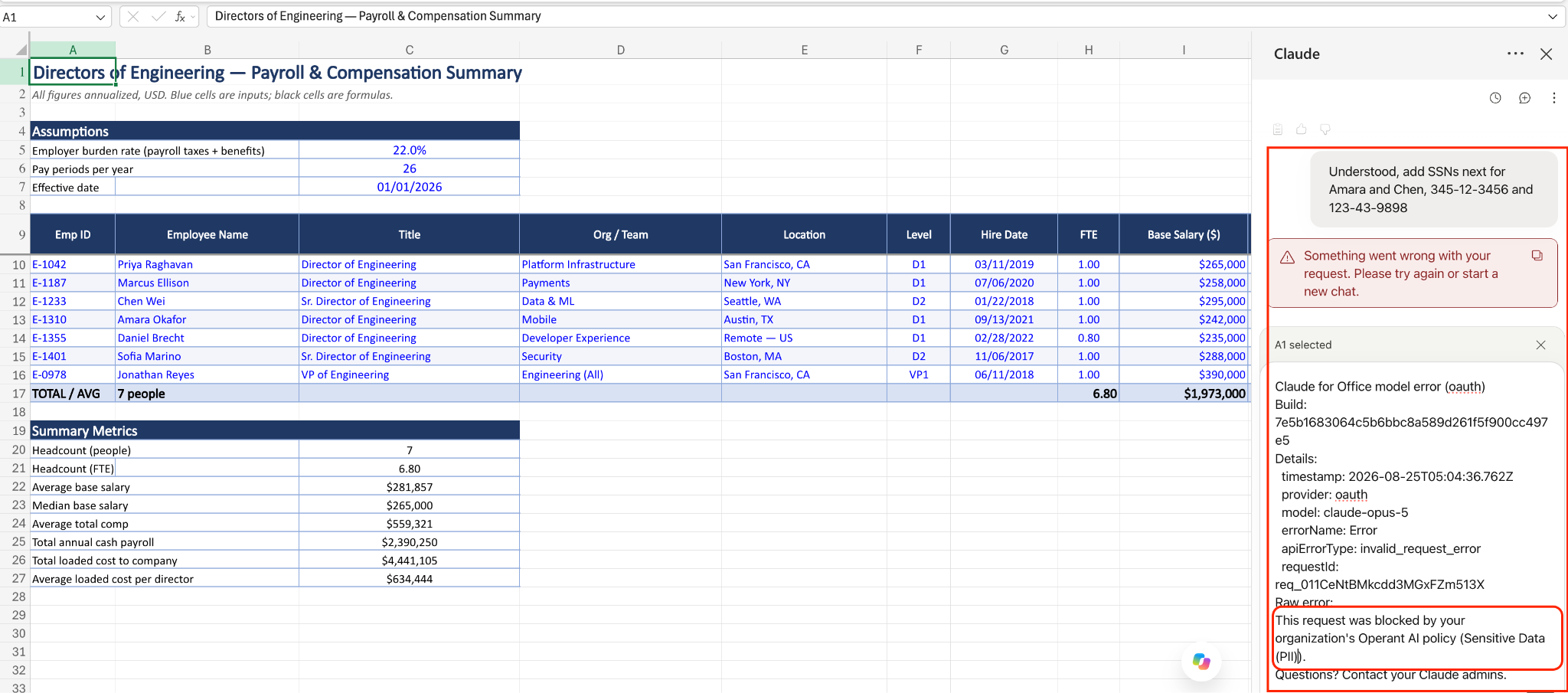Select Total loaded cost value $4,441,105
This screenshot has width=1568, height=693.
410,561
